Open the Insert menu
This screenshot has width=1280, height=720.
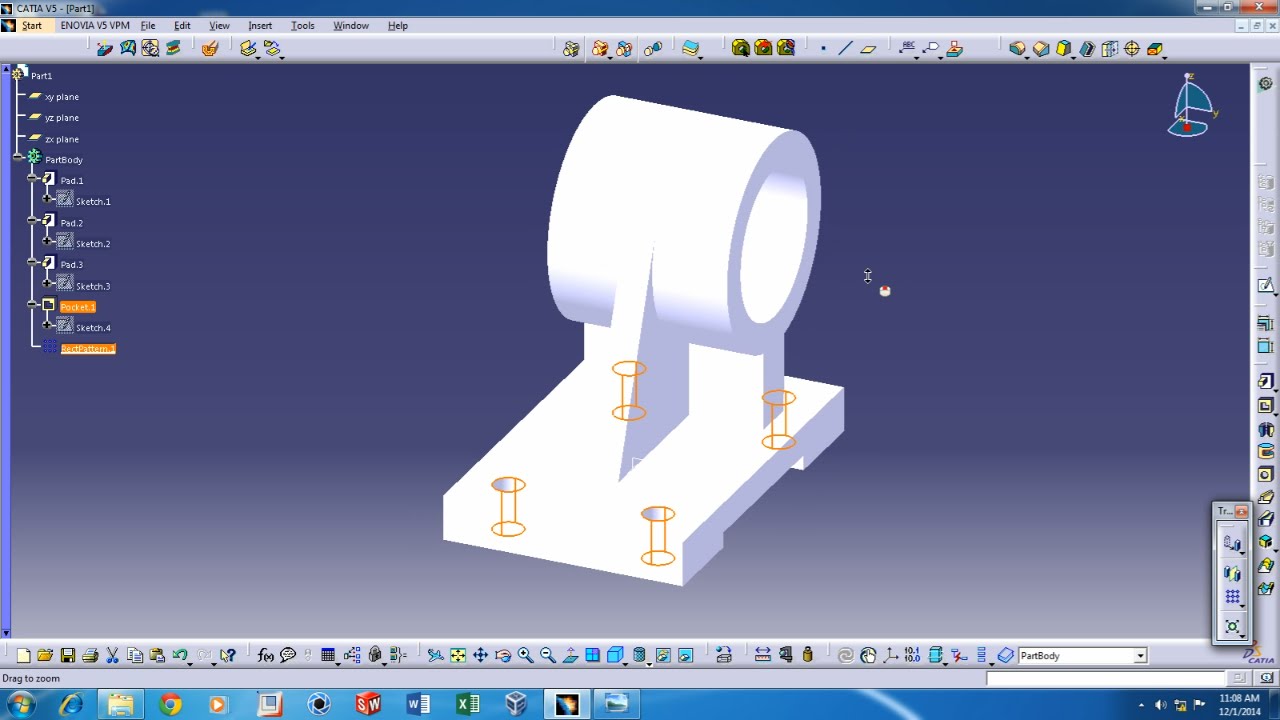[260, 25]
